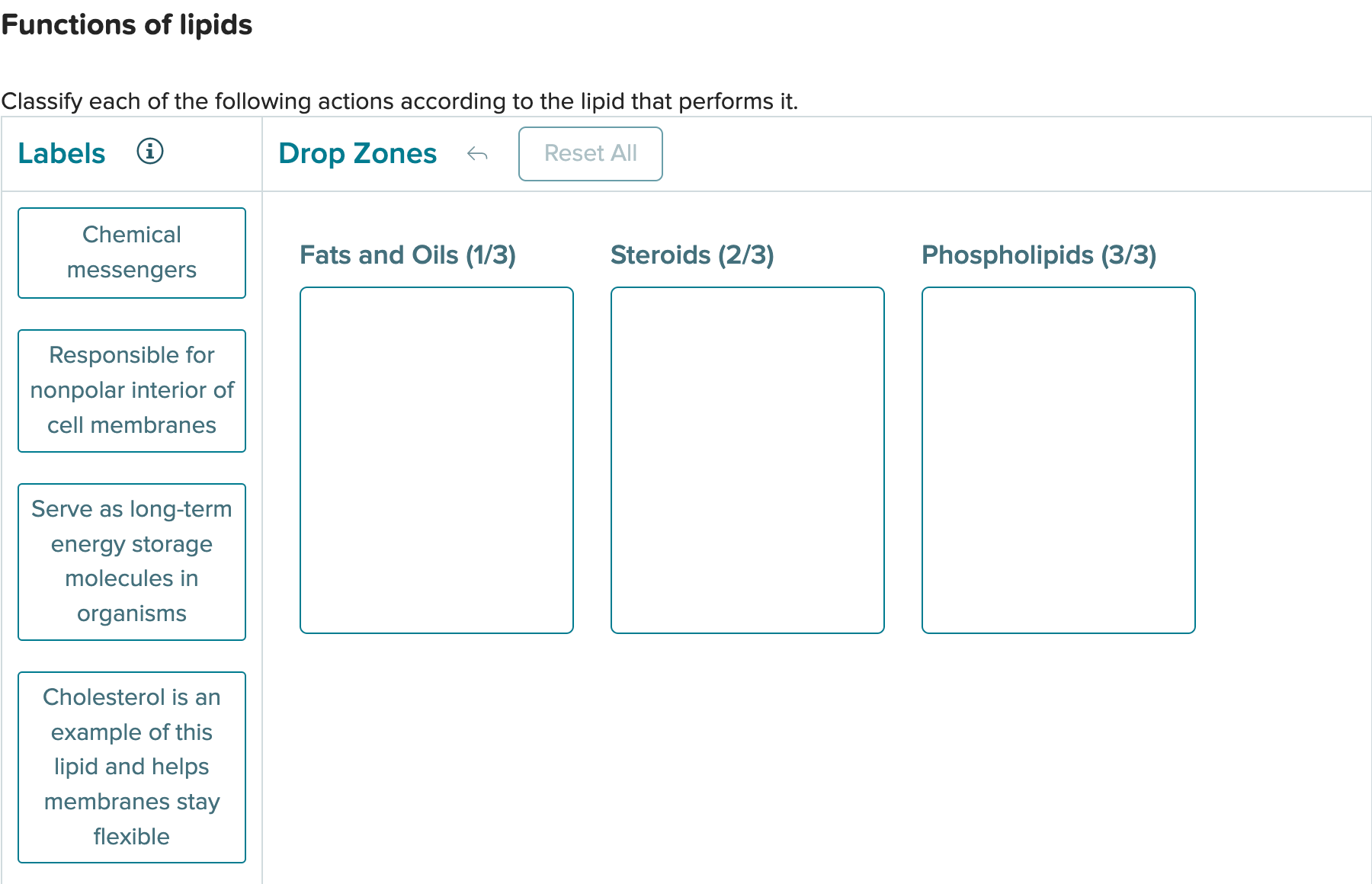Select the Chemical messengers label

131,252
